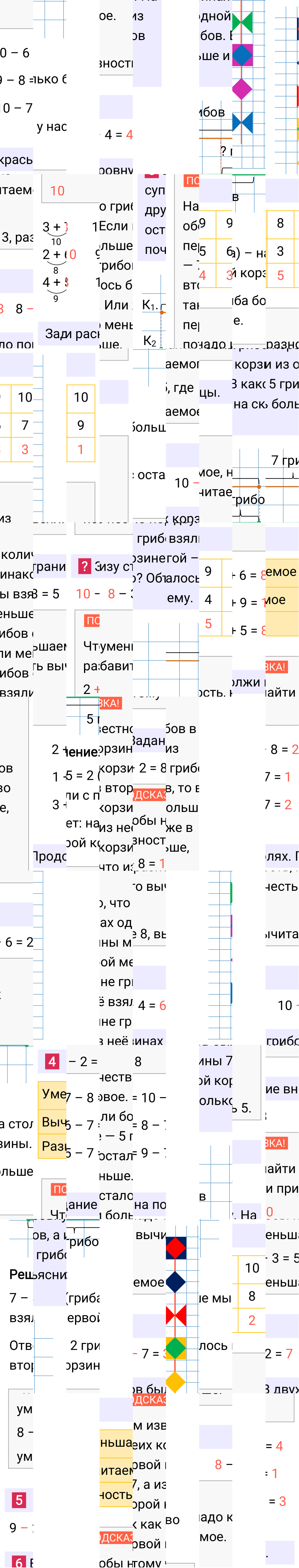Click the green bowtie shape
299x1568 pixels.
242,22
